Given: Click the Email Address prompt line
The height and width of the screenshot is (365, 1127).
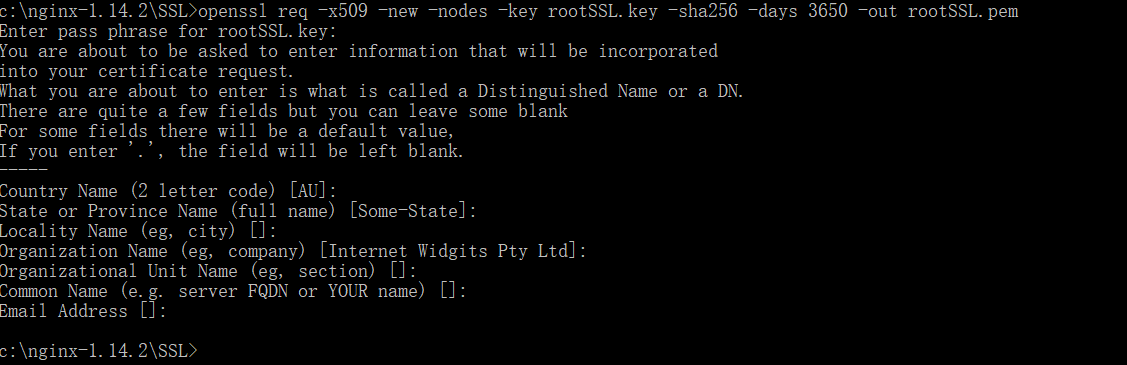Looking at the screenshot, I should 83,311.
